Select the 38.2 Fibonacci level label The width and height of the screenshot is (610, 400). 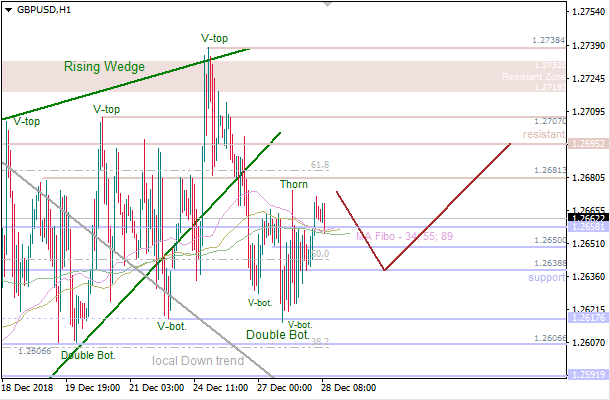(320, 341)
